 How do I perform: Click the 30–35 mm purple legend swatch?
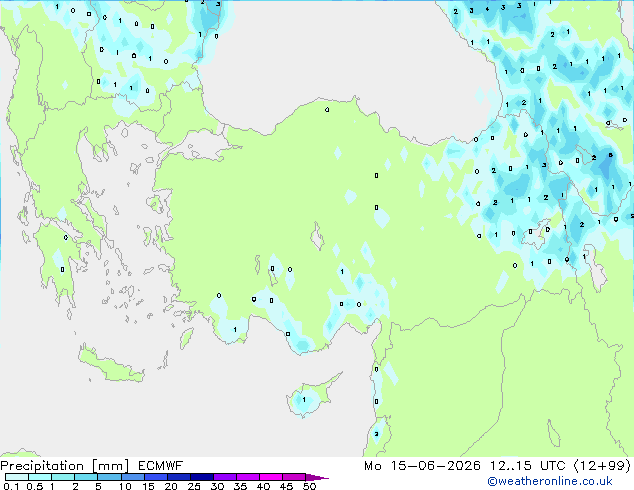(x=224, y=477)
